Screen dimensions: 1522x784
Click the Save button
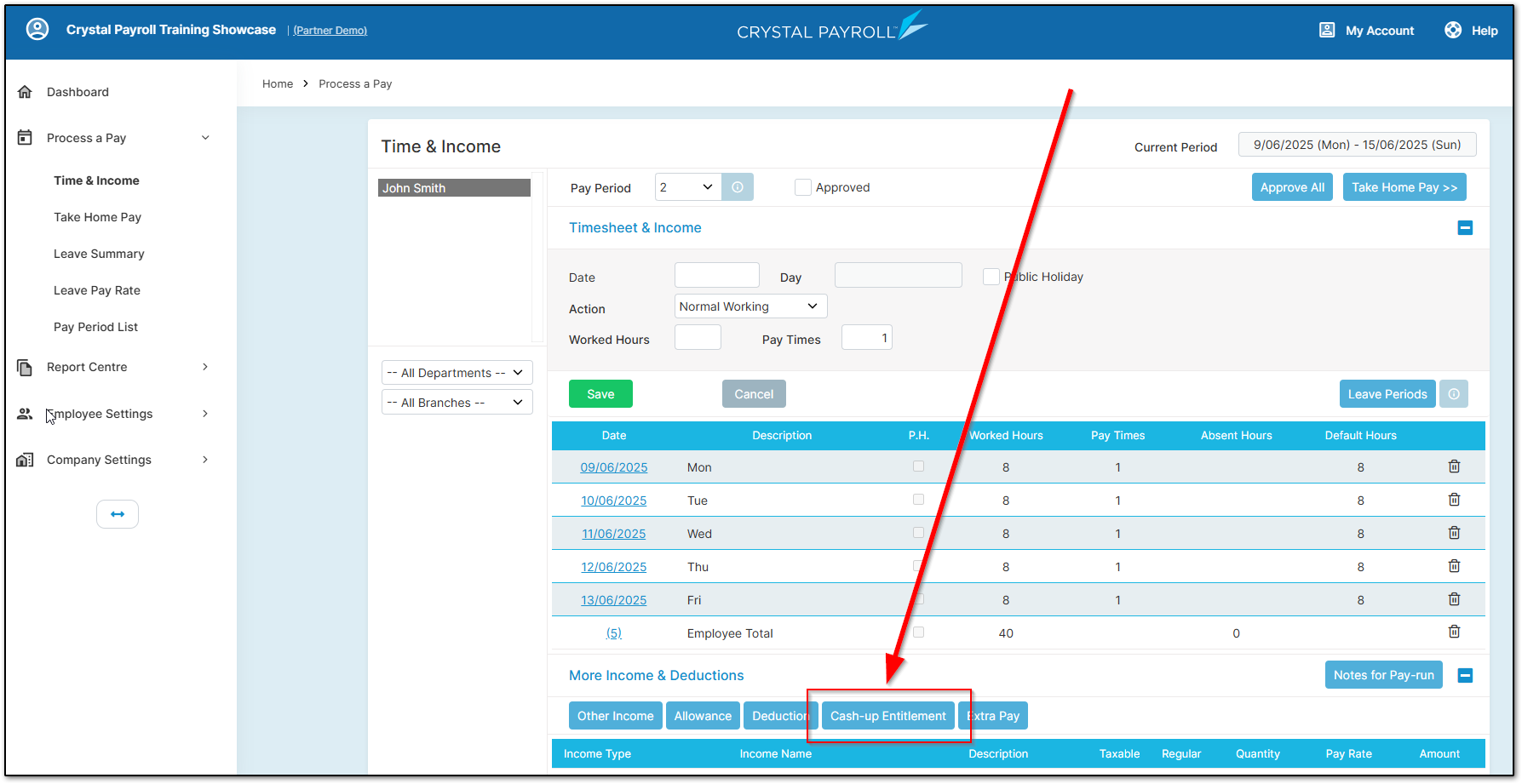[600, 394]
